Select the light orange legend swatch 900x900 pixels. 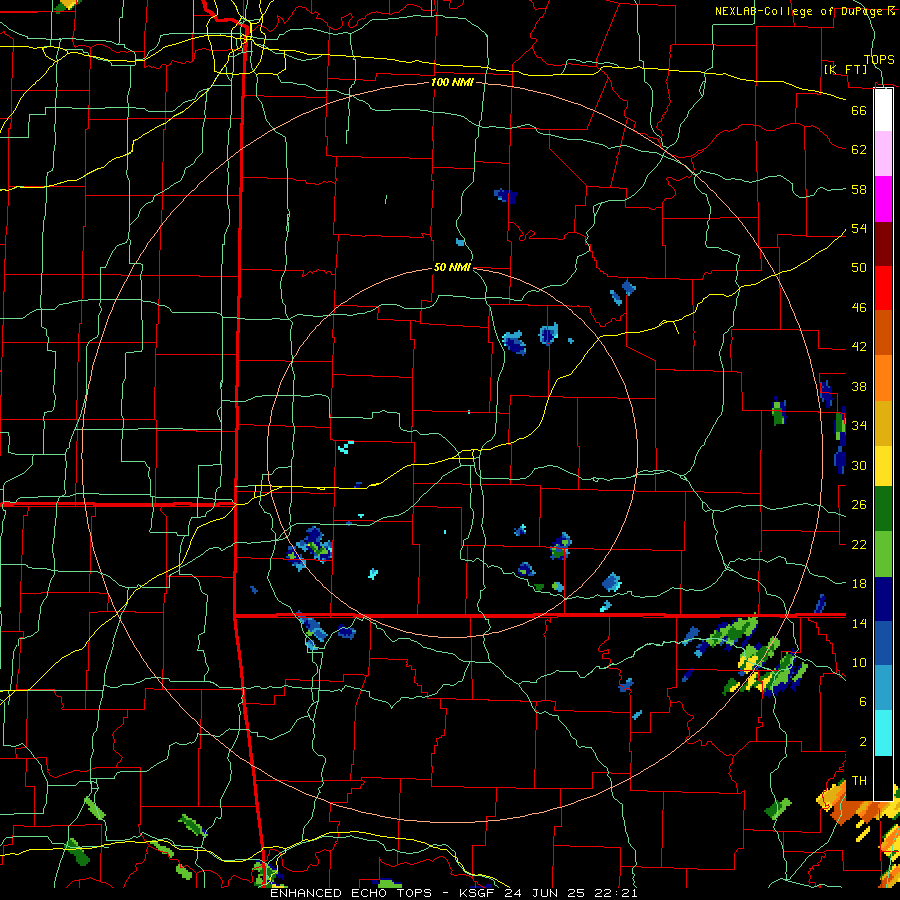pos(883,378)
